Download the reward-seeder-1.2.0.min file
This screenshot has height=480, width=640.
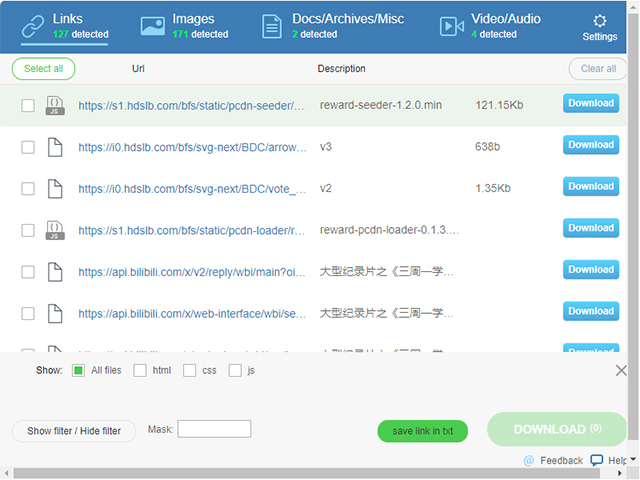[x=591, y=103]
